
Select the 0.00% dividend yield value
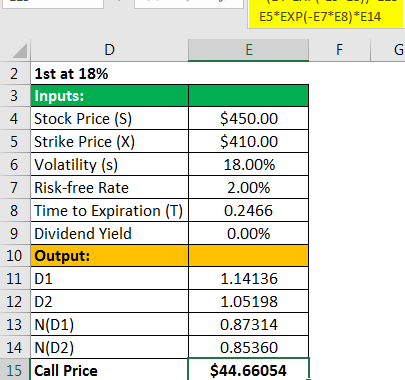(x=249, y=233)
